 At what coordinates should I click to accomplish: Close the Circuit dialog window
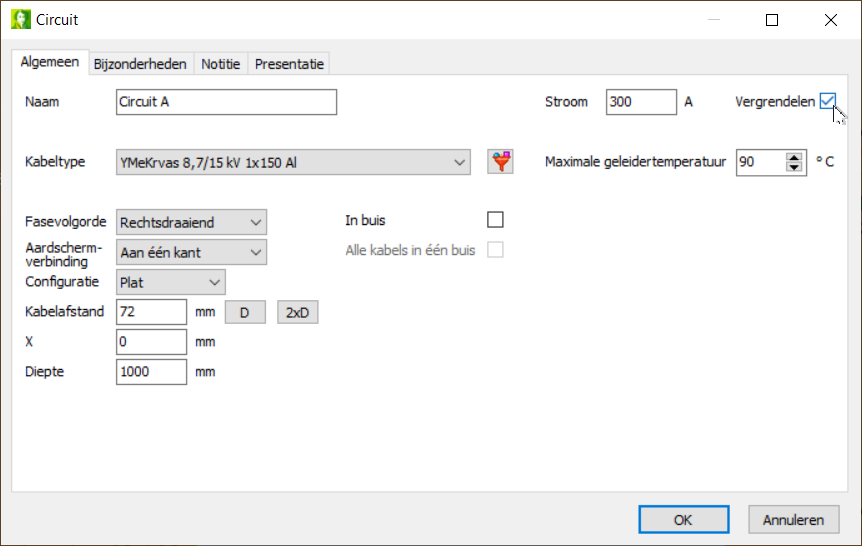pos(831,20)
